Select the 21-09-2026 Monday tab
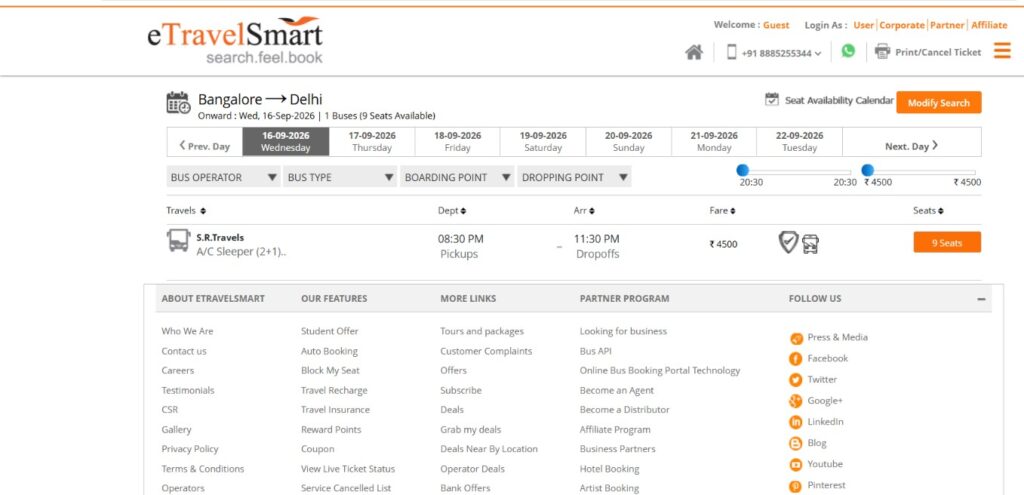 [x=714, y=142]
